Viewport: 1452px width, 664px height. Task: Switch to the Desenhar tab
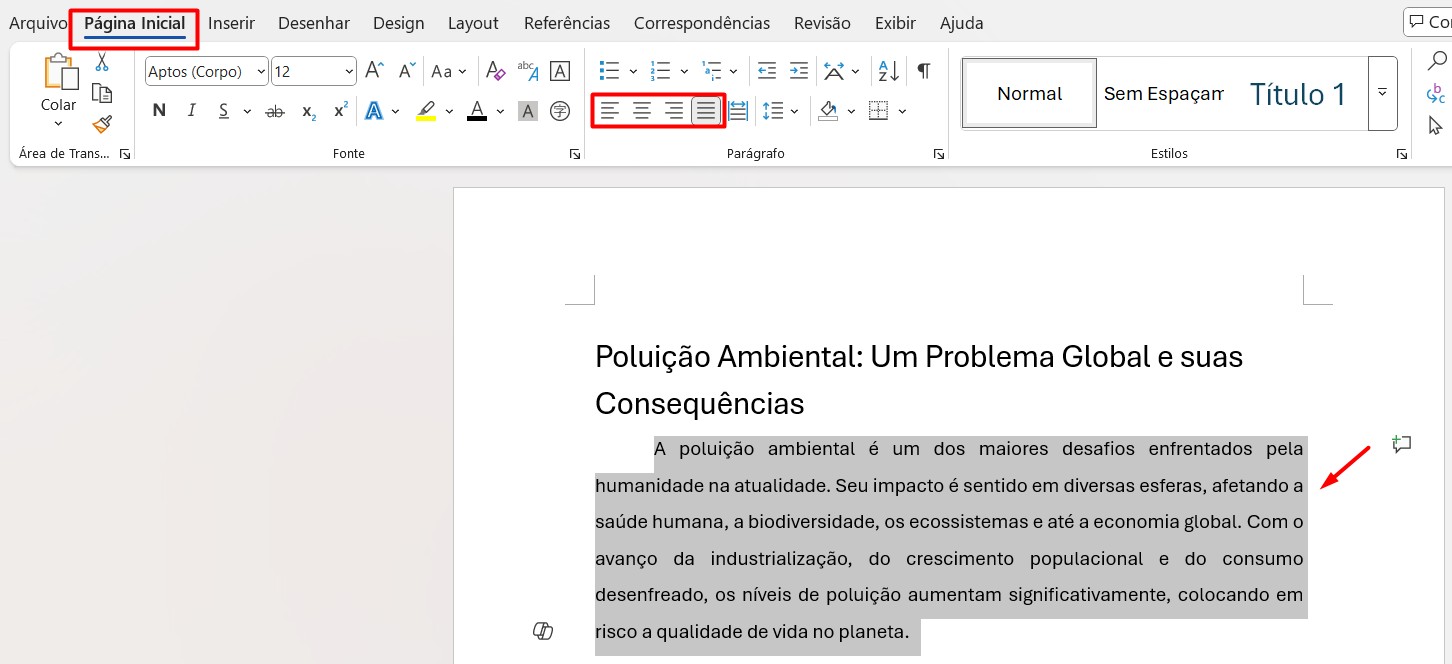(314, 23)
